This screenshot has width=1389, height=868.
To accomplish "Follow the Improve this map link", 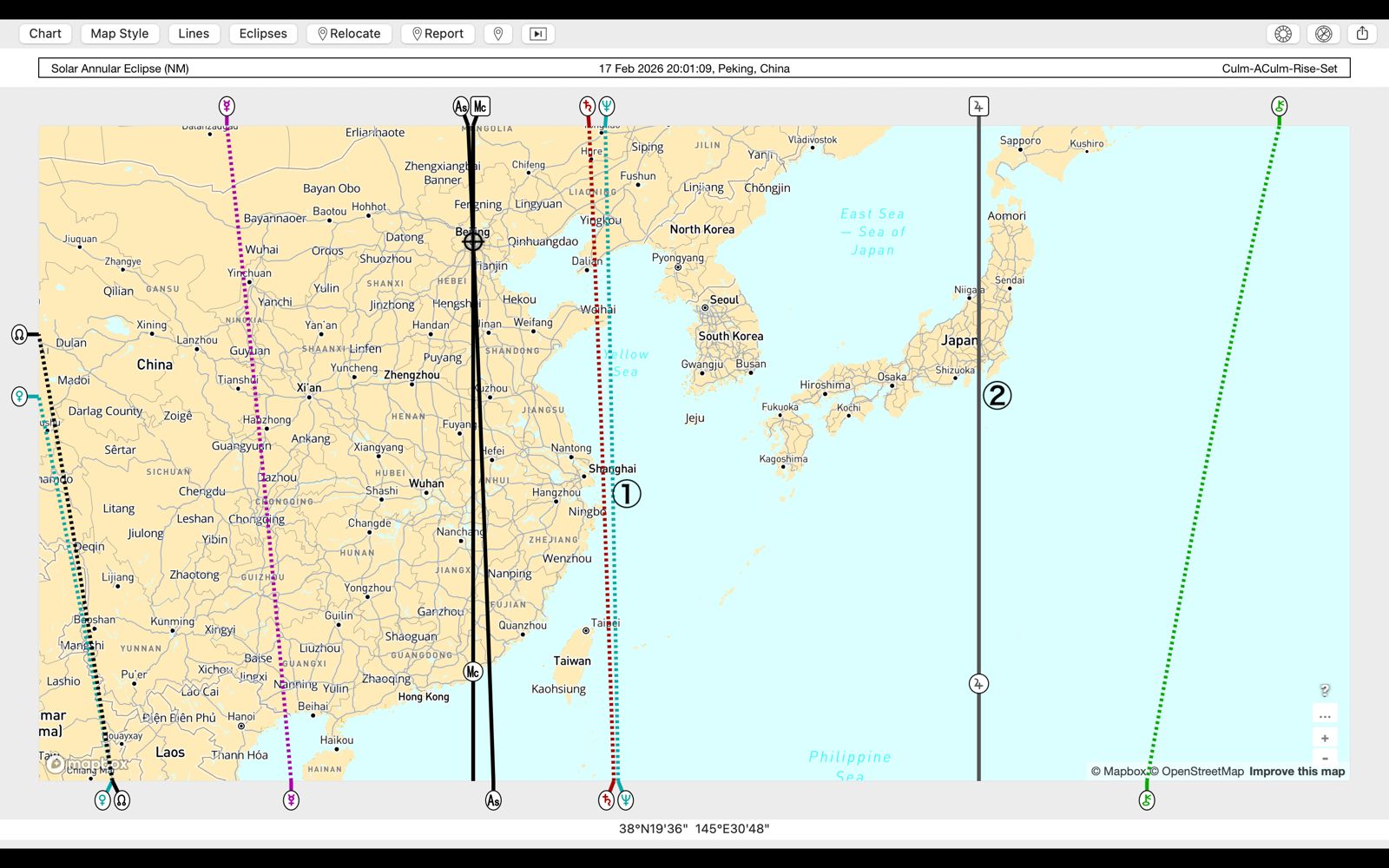I will point(1296,771).
